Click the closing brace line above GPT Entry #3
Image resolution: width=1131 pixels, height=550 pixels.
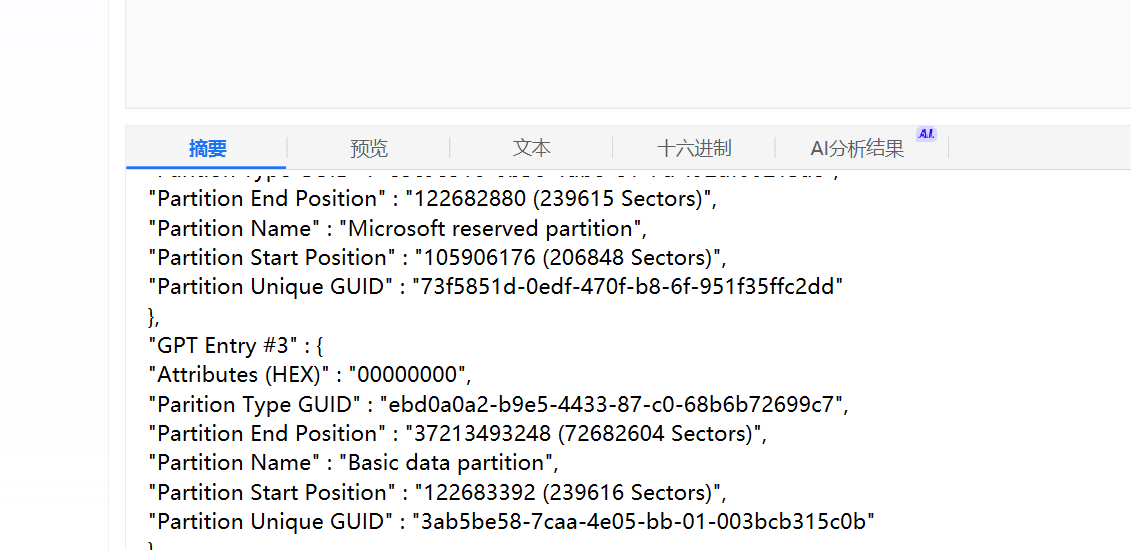tap(154, 316)
